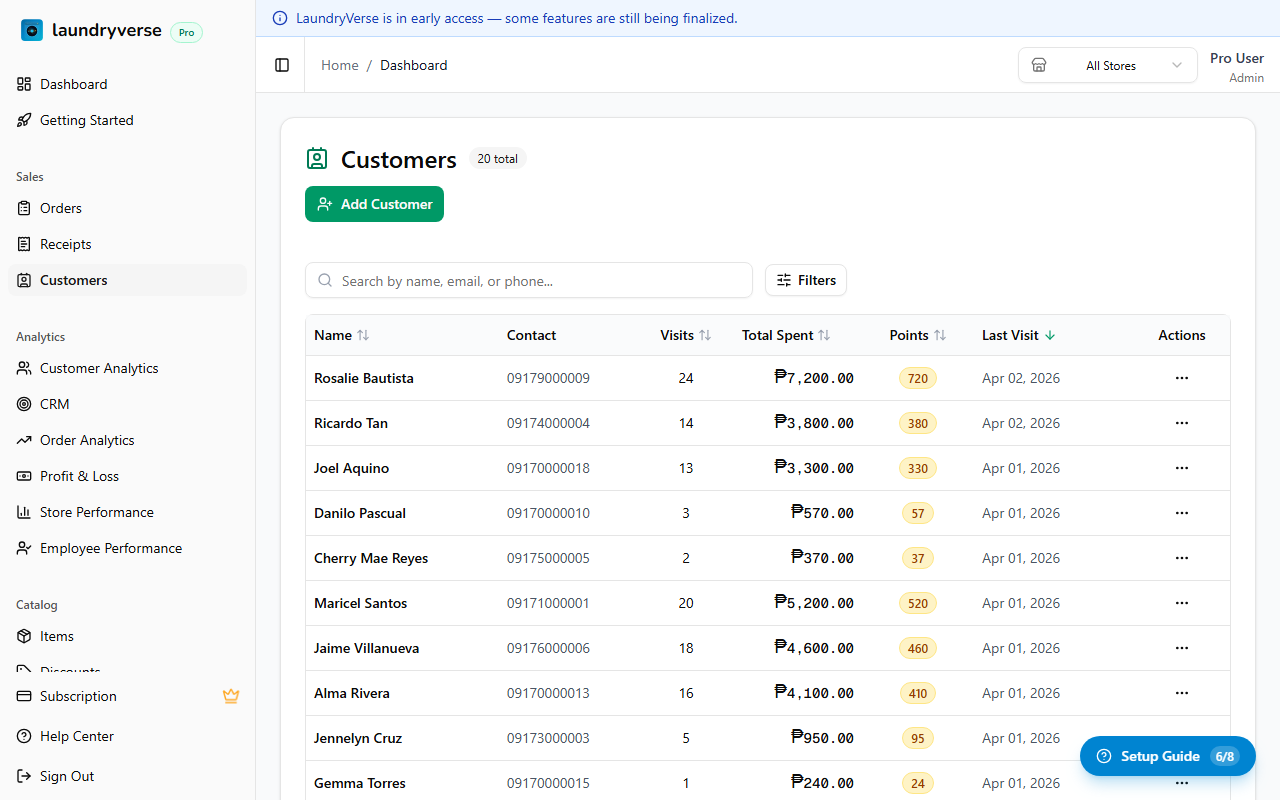Open actions menu for Rosalie Bautista
The image size is (1280, 800).
click(1181, 378)
